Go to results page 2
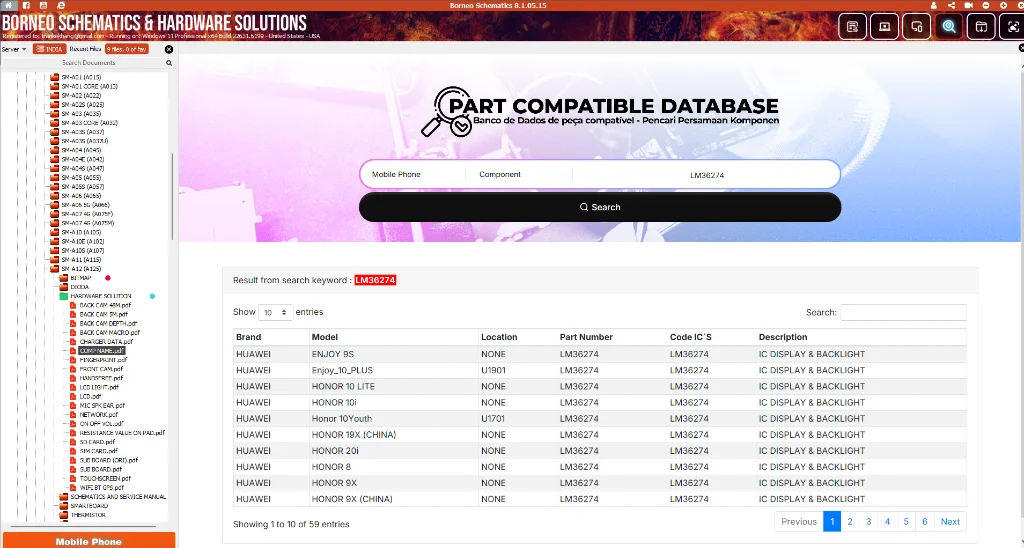The image size is (1024, 548). (850, 521)
